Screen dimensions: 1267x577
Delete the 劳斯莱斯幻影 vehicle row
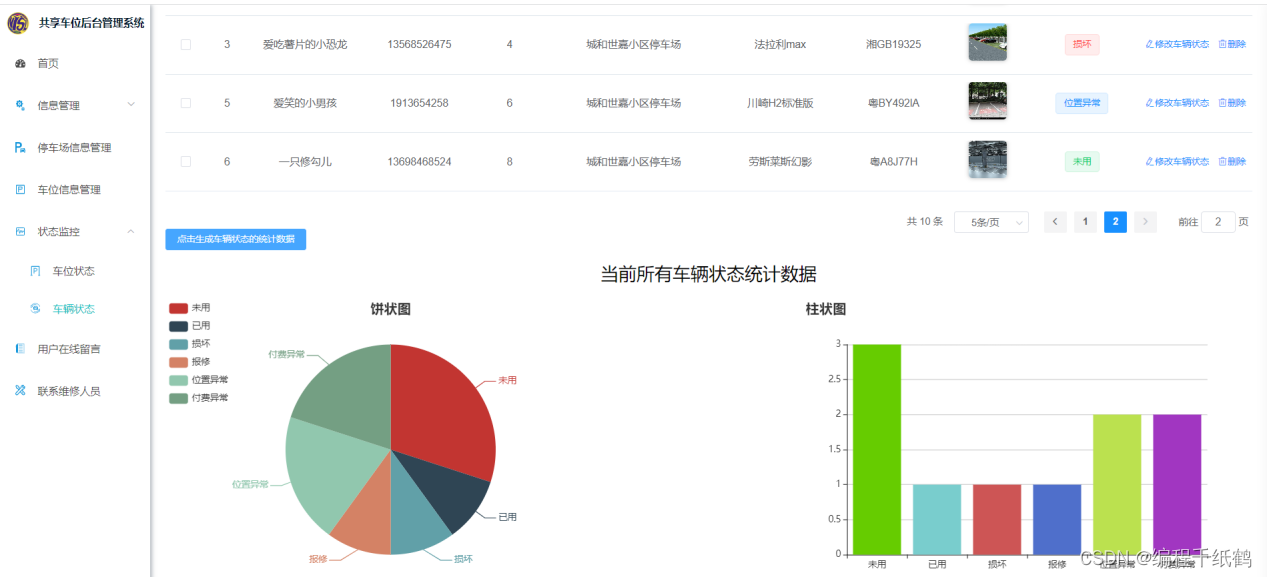pyautogui.click(x=1232, y=161)
